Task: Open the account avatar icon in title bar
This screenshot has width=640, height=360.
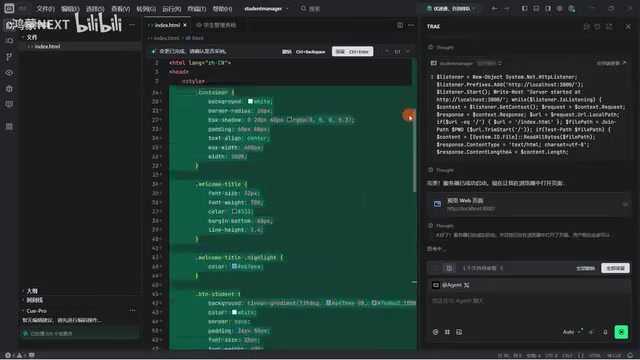Action: click(572, 9)
